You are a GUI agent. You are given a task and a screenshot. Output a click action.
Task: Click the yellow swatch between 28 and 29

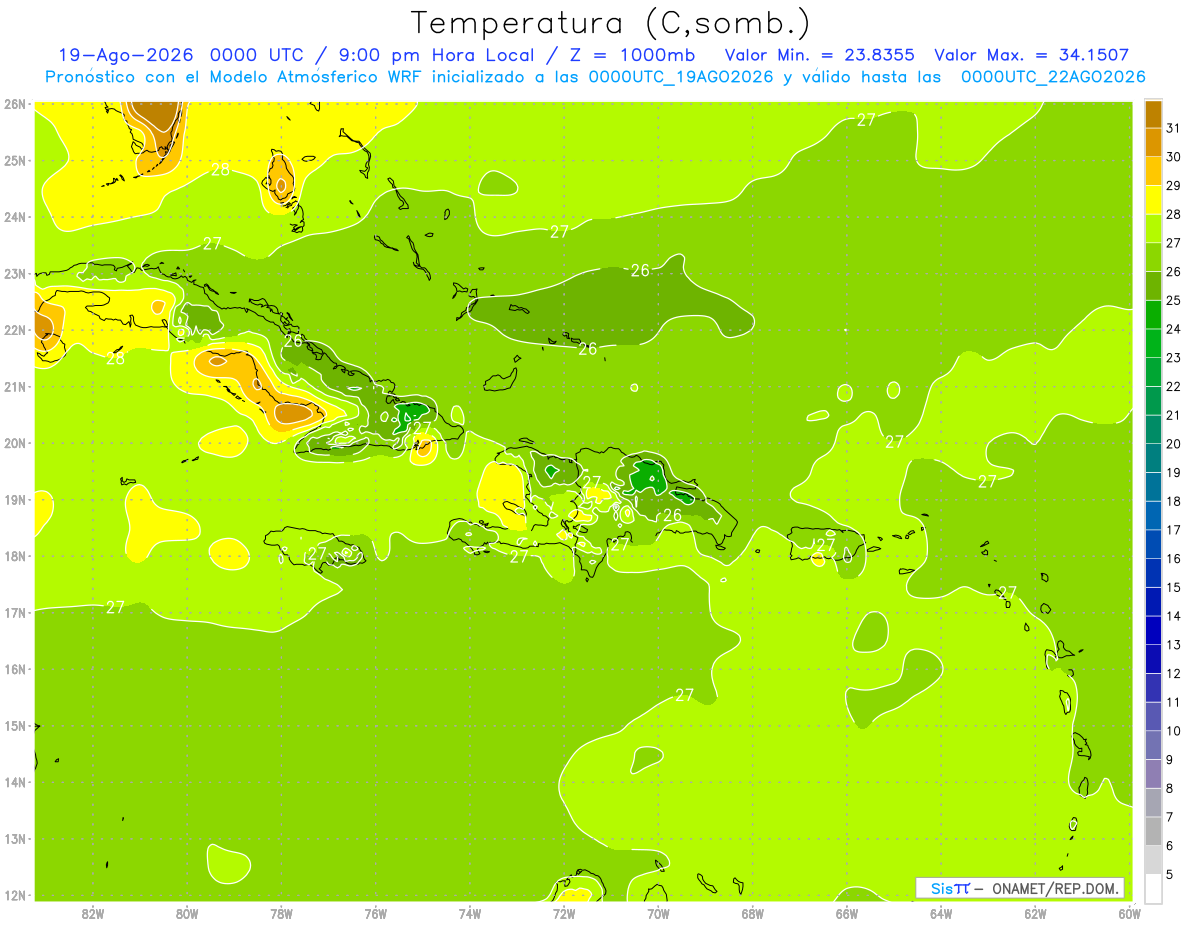pyautogui.click(x=1153, y=200)
